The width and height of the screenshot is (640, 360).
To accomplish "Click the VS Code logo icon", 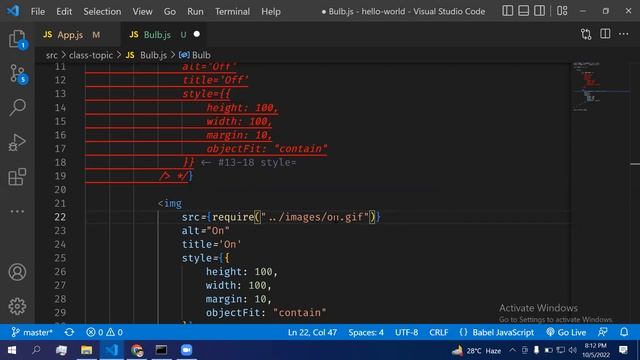I will [x=13, y=11].
